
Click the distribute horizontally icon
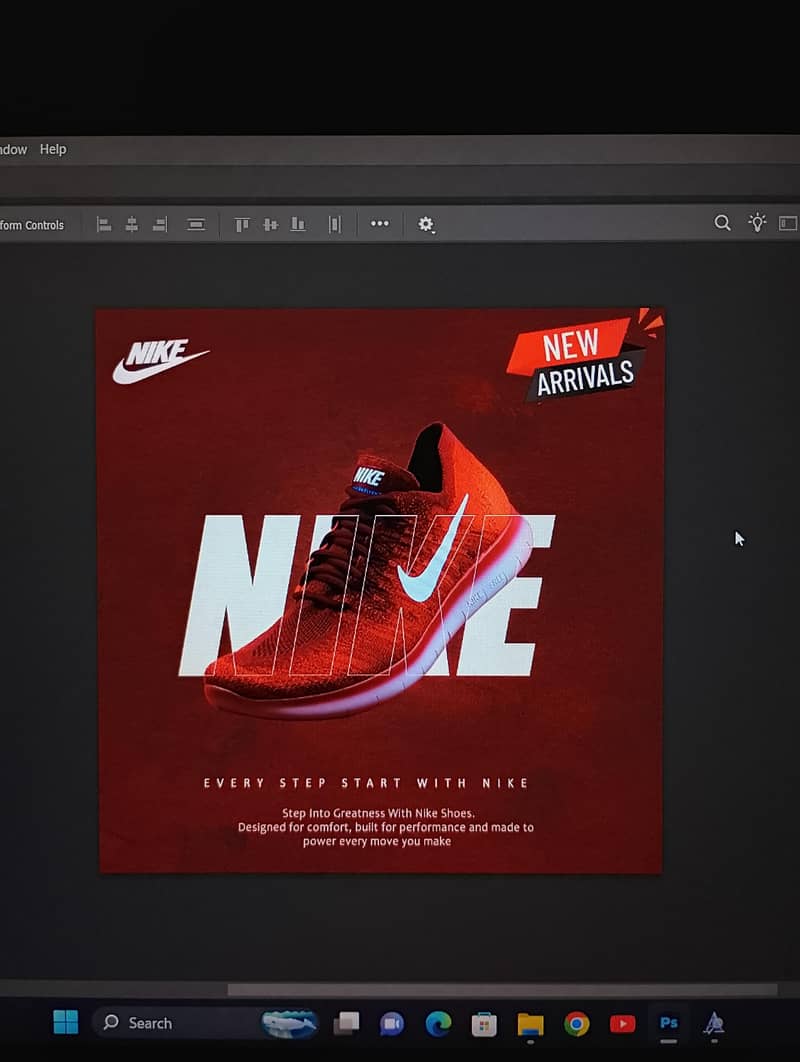[x=335, y=224]
